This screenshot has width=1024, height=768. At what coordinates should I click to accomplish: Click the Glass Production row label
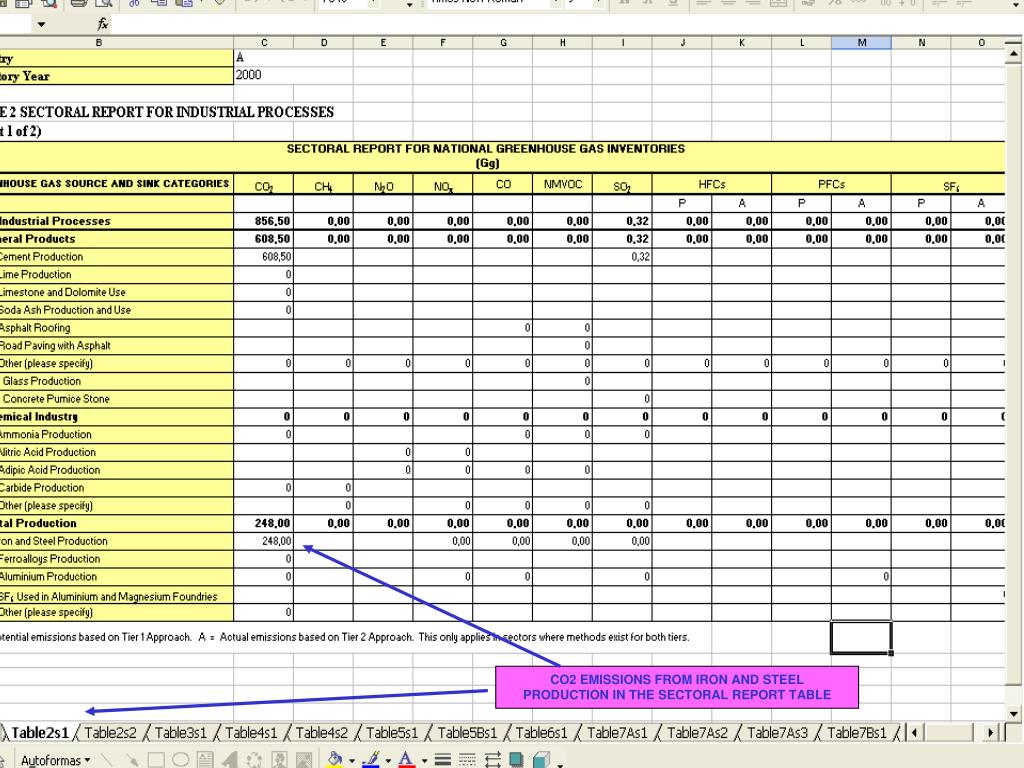42,381
